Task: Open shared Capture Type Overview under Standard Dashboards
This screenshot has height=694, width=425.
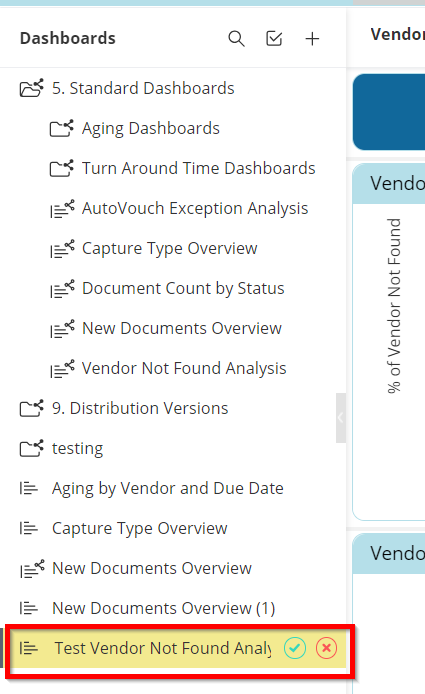Action: 170,248
